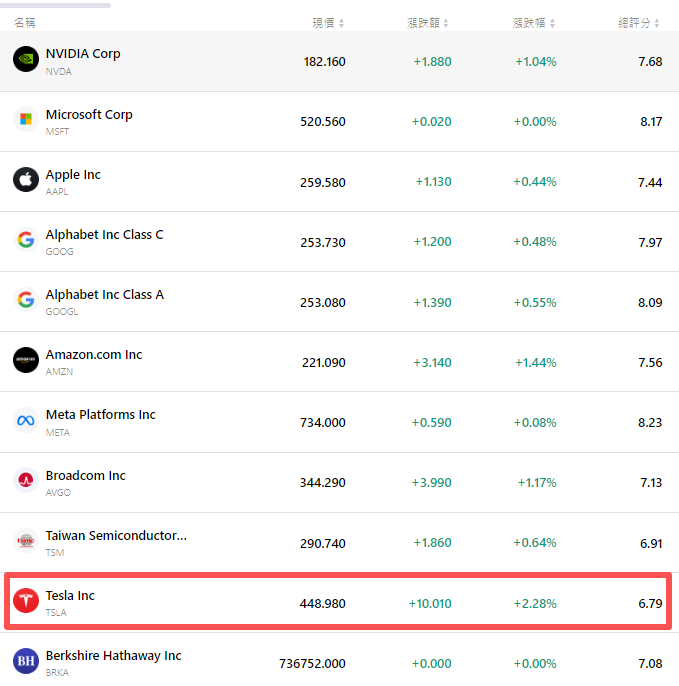Click Google logo beside Alphabet Class C
This screenshot has width=679, height=686.
(x=26, y=240)
